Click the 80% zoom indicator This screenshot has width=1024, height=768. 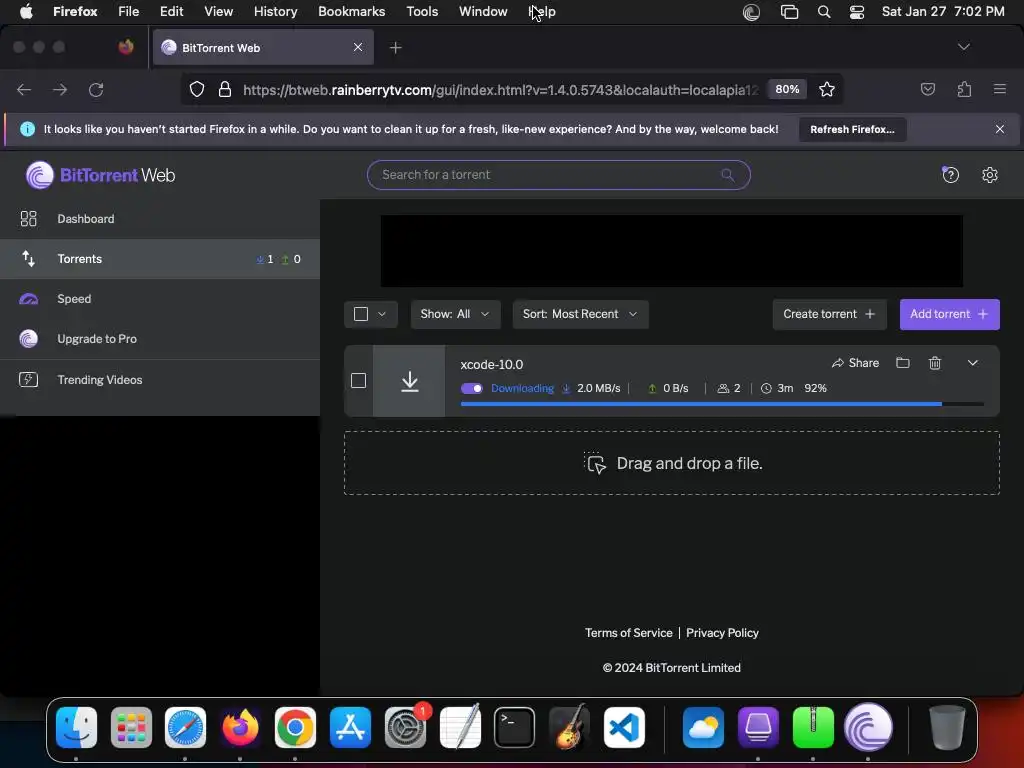[787, 89]
